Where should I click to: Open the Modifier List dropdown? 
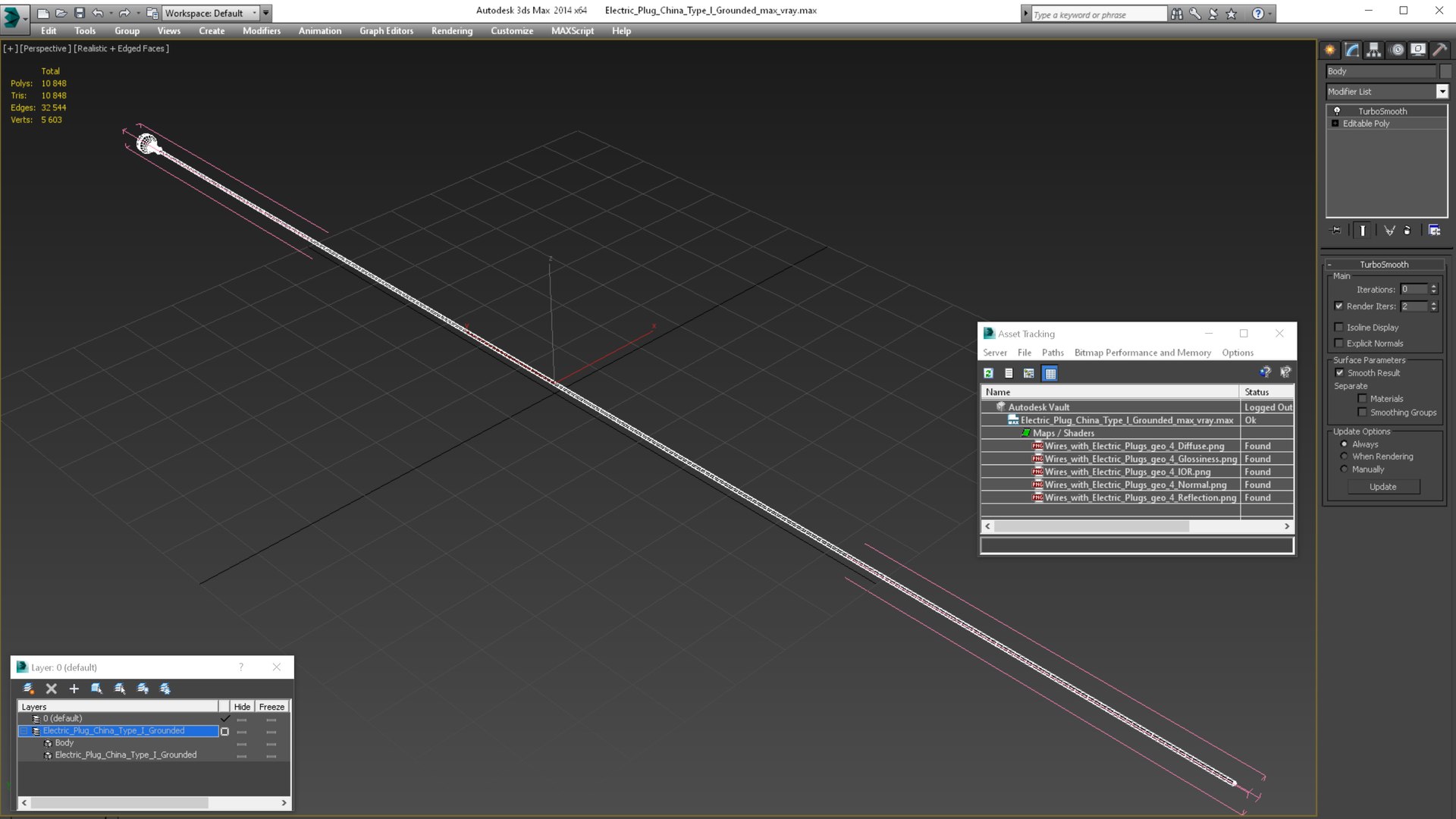tap(1442, 92)
